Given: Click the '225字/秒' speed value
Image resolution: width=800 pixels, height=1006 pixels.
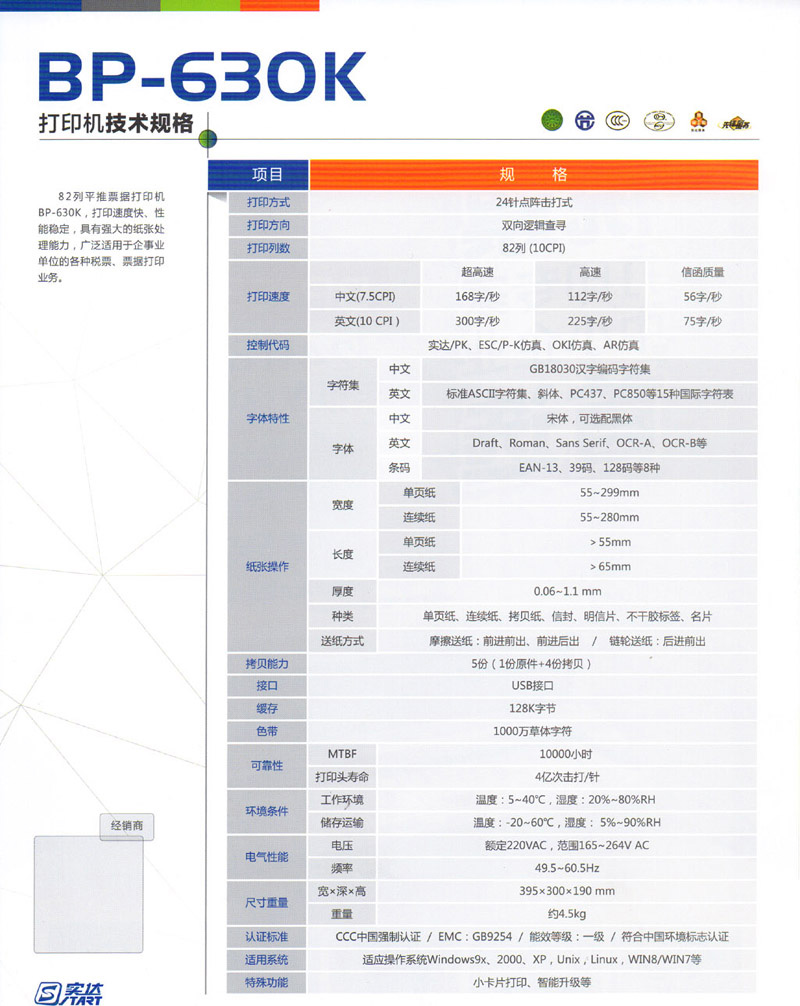Looking at the screenshot, I should click(590, 321).
